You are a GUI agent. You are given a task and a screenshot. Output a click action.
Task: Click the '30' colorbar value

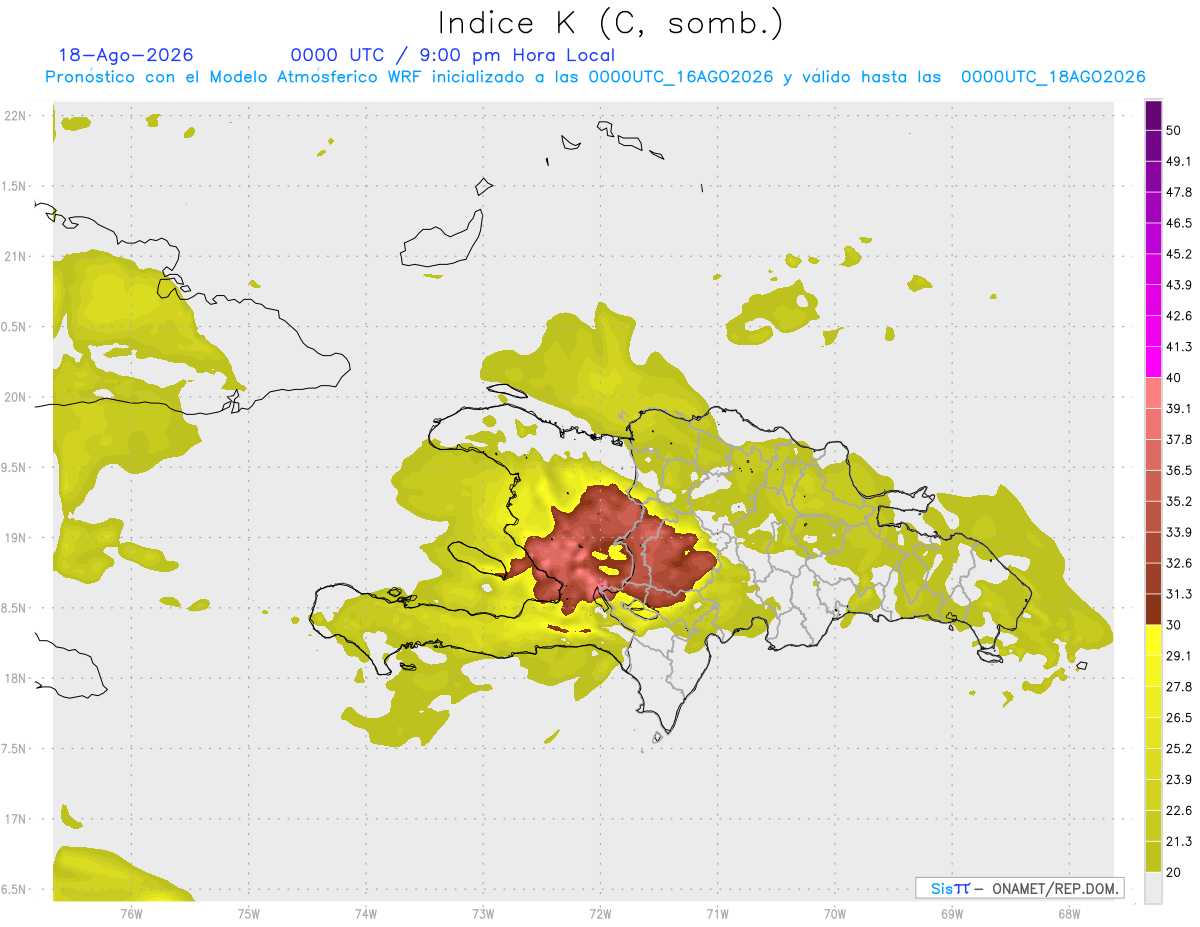click(1174, 625)
